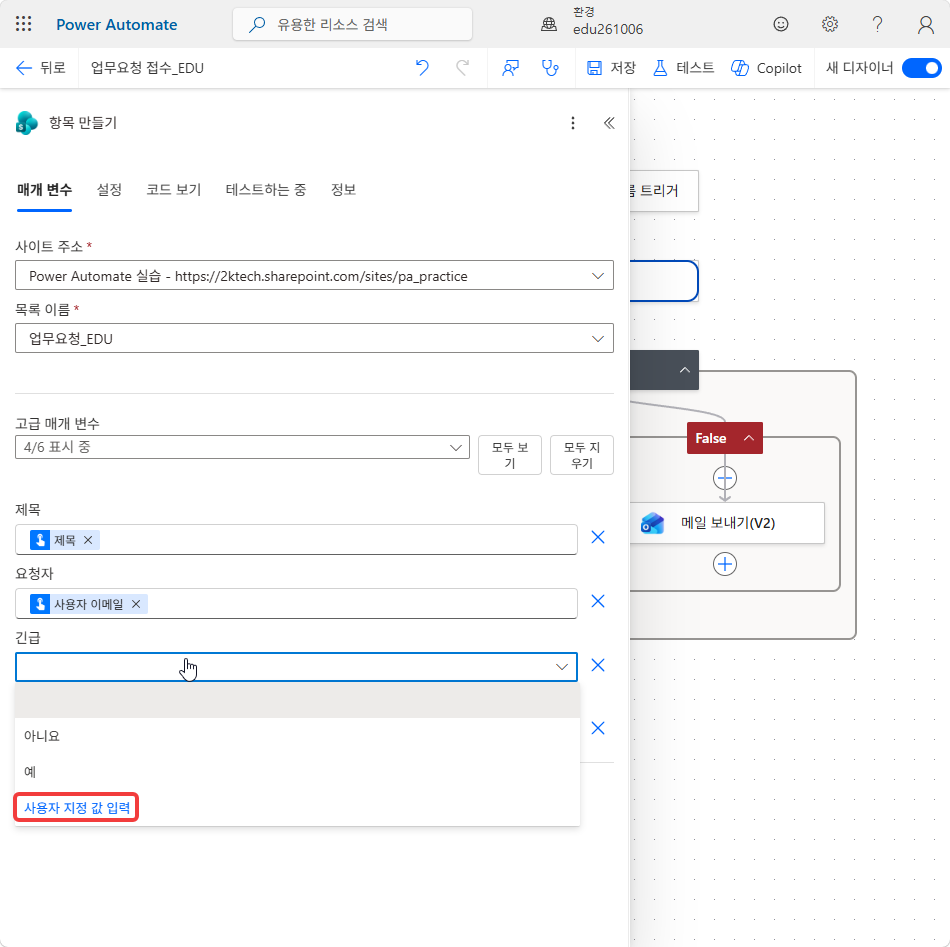Open the account profile icon
950x947 pixels.
click(x=925, y=24)
